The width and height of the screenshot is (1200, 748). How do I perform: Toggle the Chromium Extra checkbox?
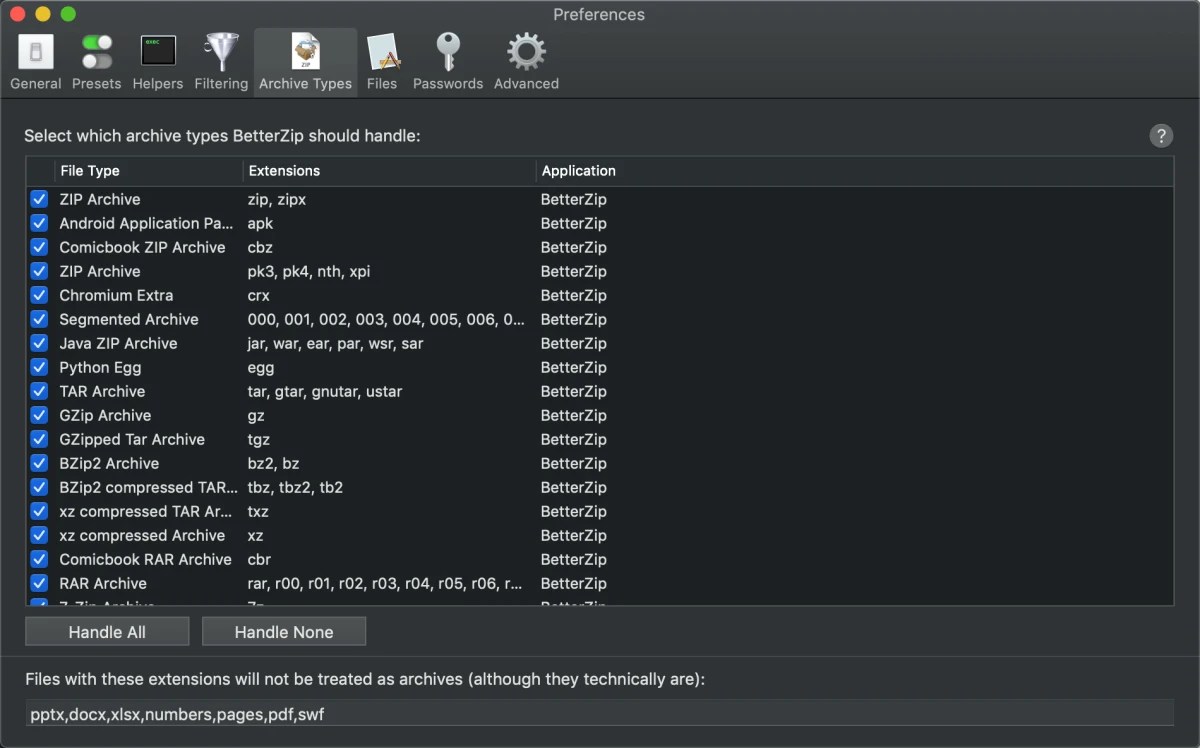(39, 295)
